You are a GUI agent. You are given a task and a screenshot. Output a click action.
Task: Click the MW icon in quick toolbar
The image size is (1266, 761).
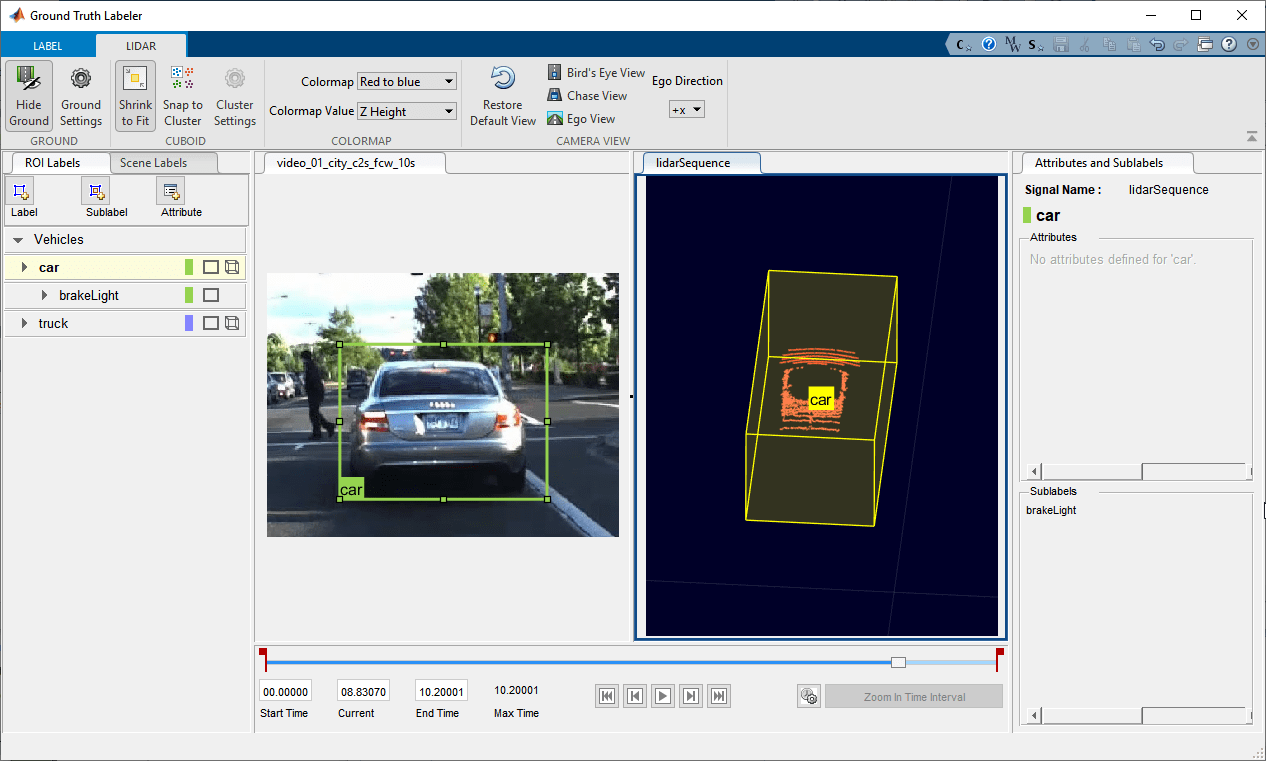point(1012,44)
